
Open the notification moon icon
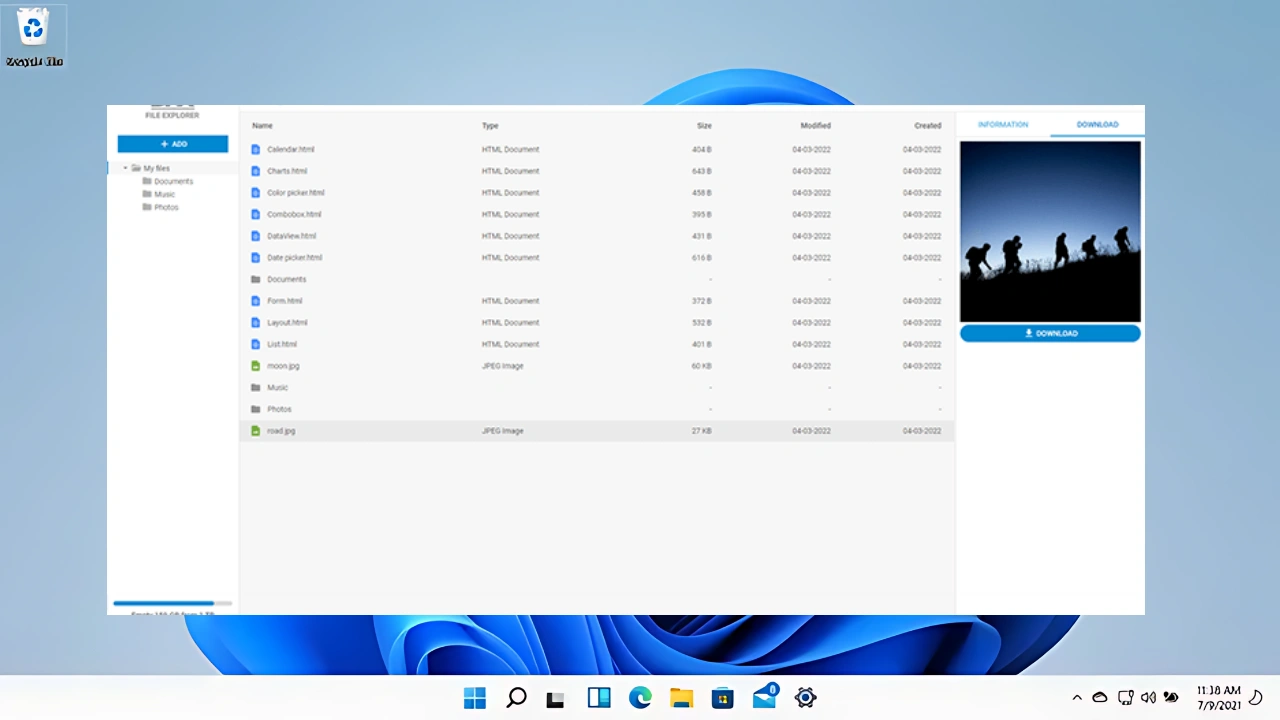(1257, 698)
